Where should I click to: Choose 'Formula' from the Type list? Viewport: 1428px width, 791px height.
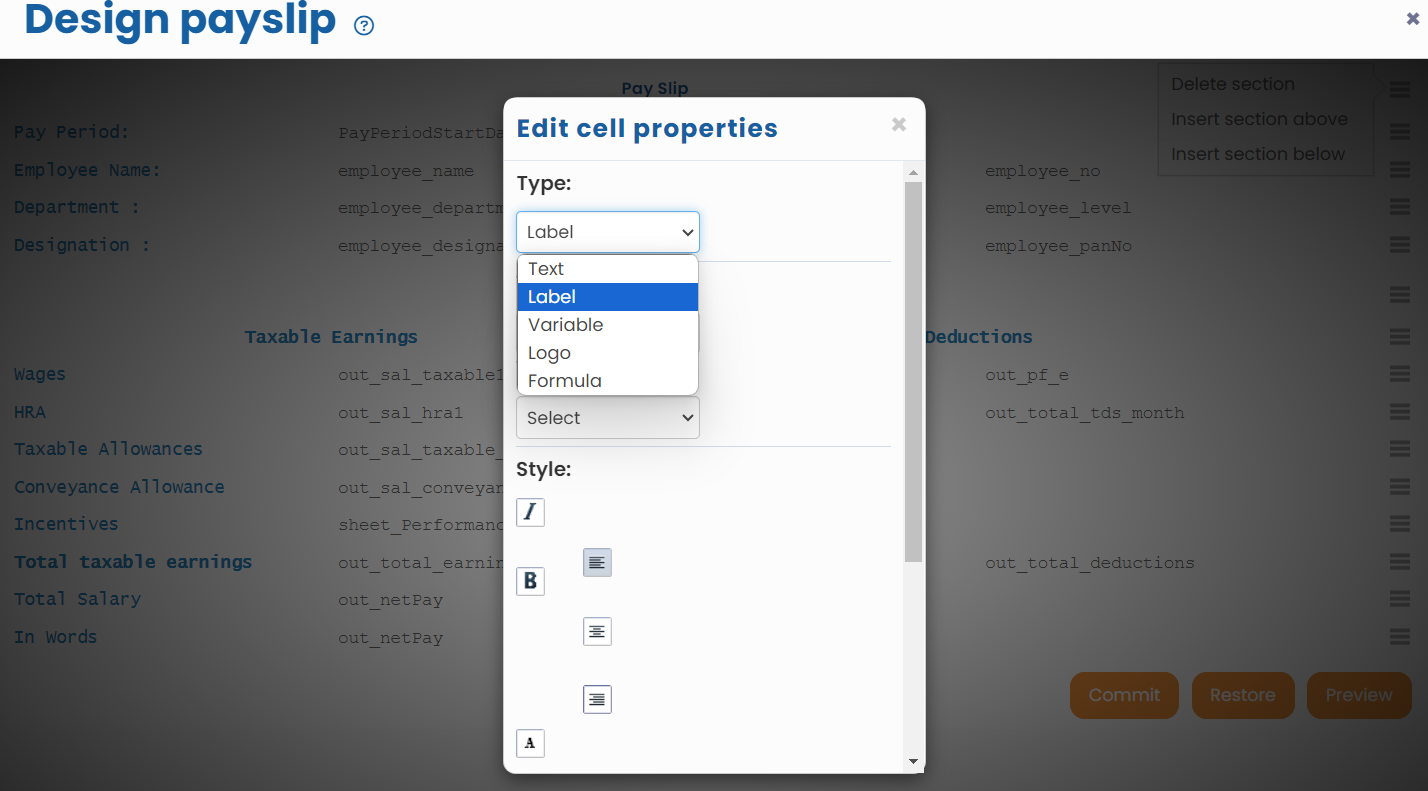coord(565,381)
